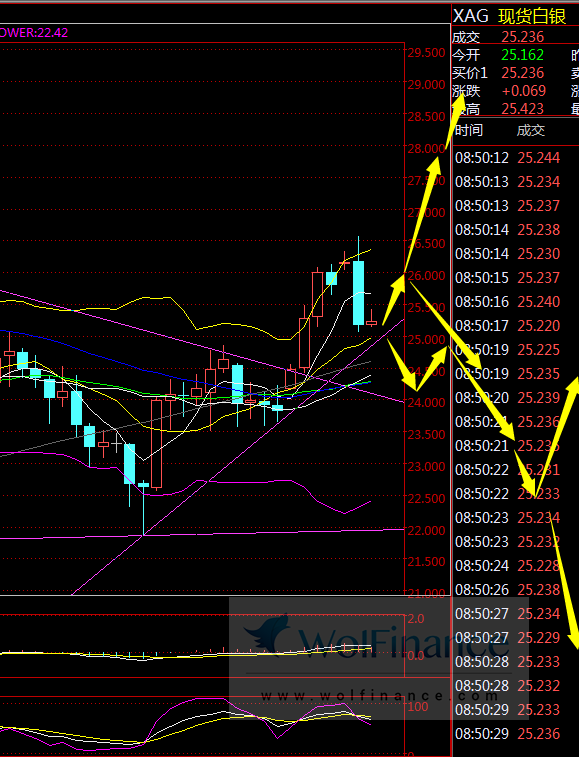Screen dimensions: 579x757
Task: Select the 29.000 price axis label
Action: pos(426,84)
